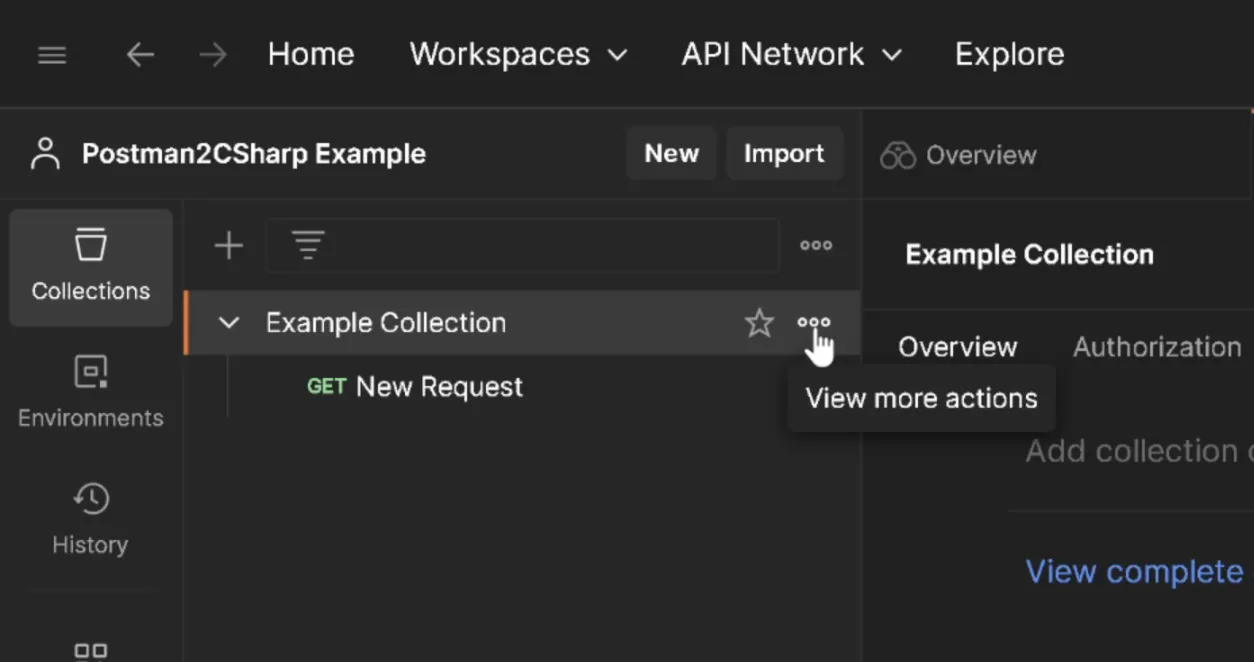This screenshot has height=662, width=1254.
Task: Open the hamburger main menu
Action: click(x=52, y=55)
